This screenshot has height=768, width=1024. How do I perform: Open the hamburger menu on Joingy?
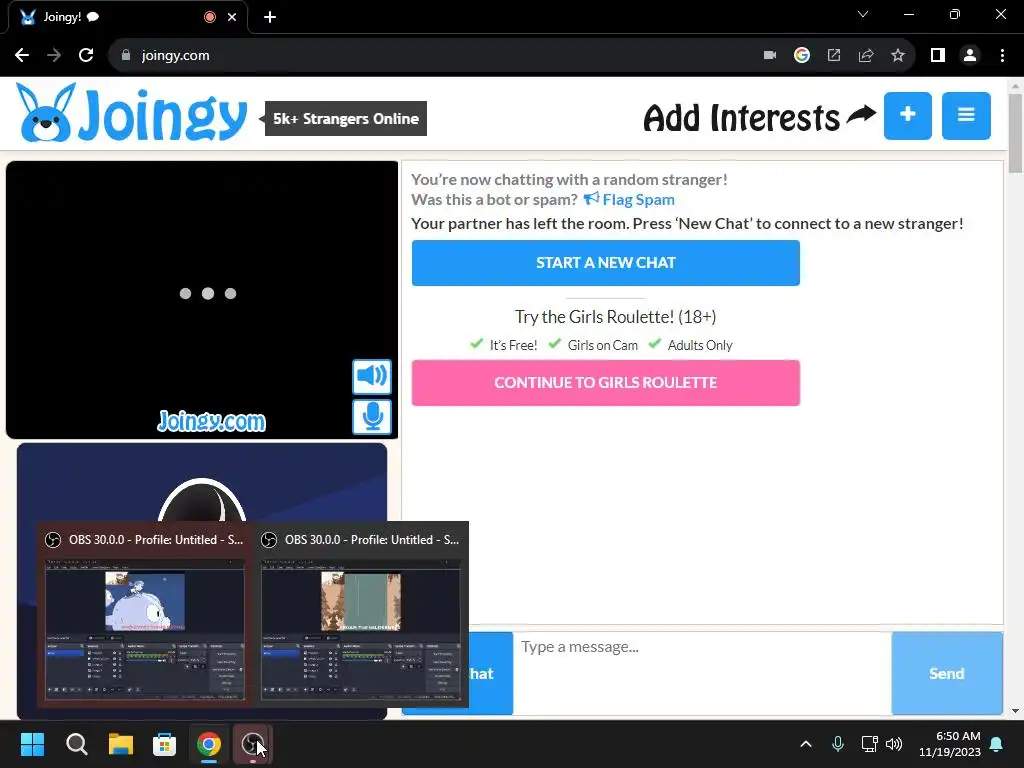click(966, 116)
